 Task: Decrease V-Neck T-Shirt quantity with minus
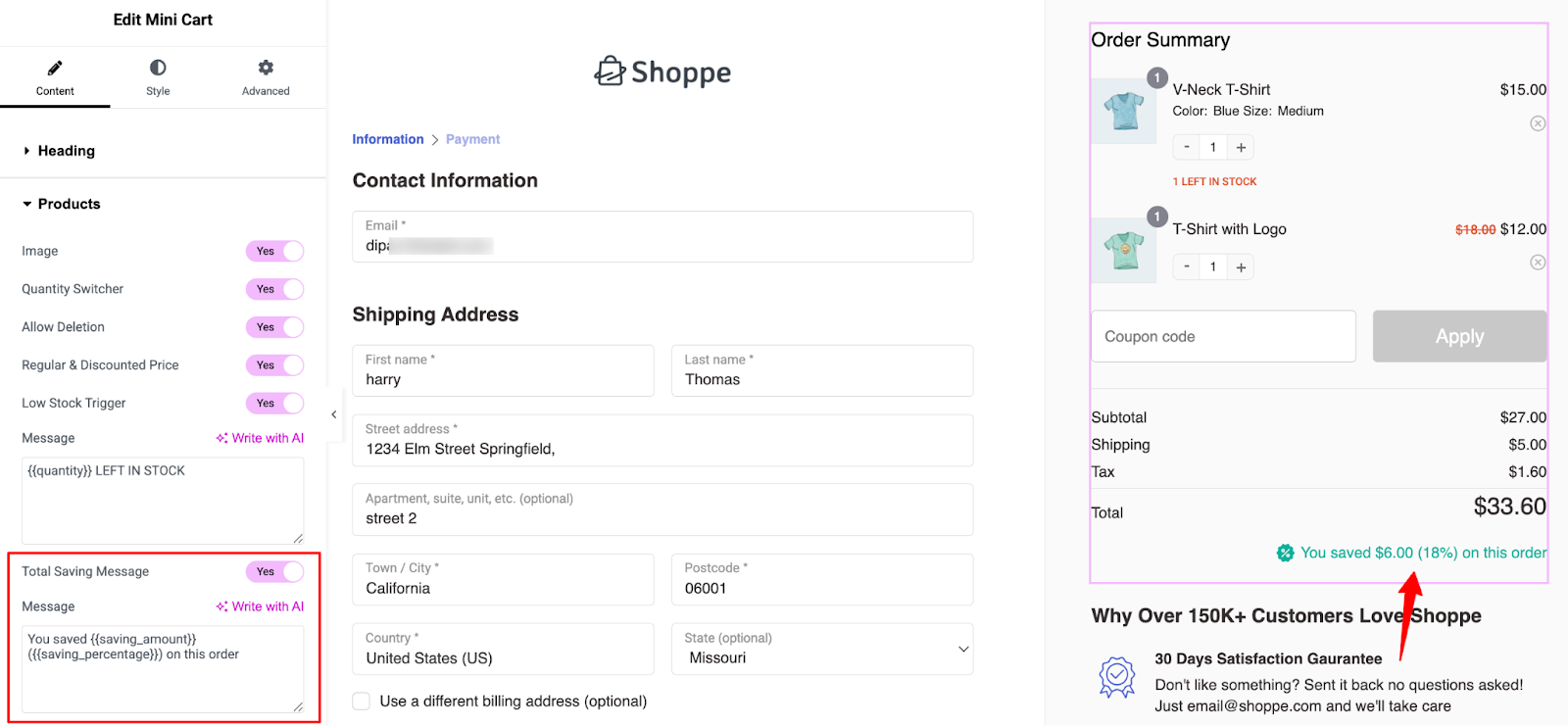1187,147
